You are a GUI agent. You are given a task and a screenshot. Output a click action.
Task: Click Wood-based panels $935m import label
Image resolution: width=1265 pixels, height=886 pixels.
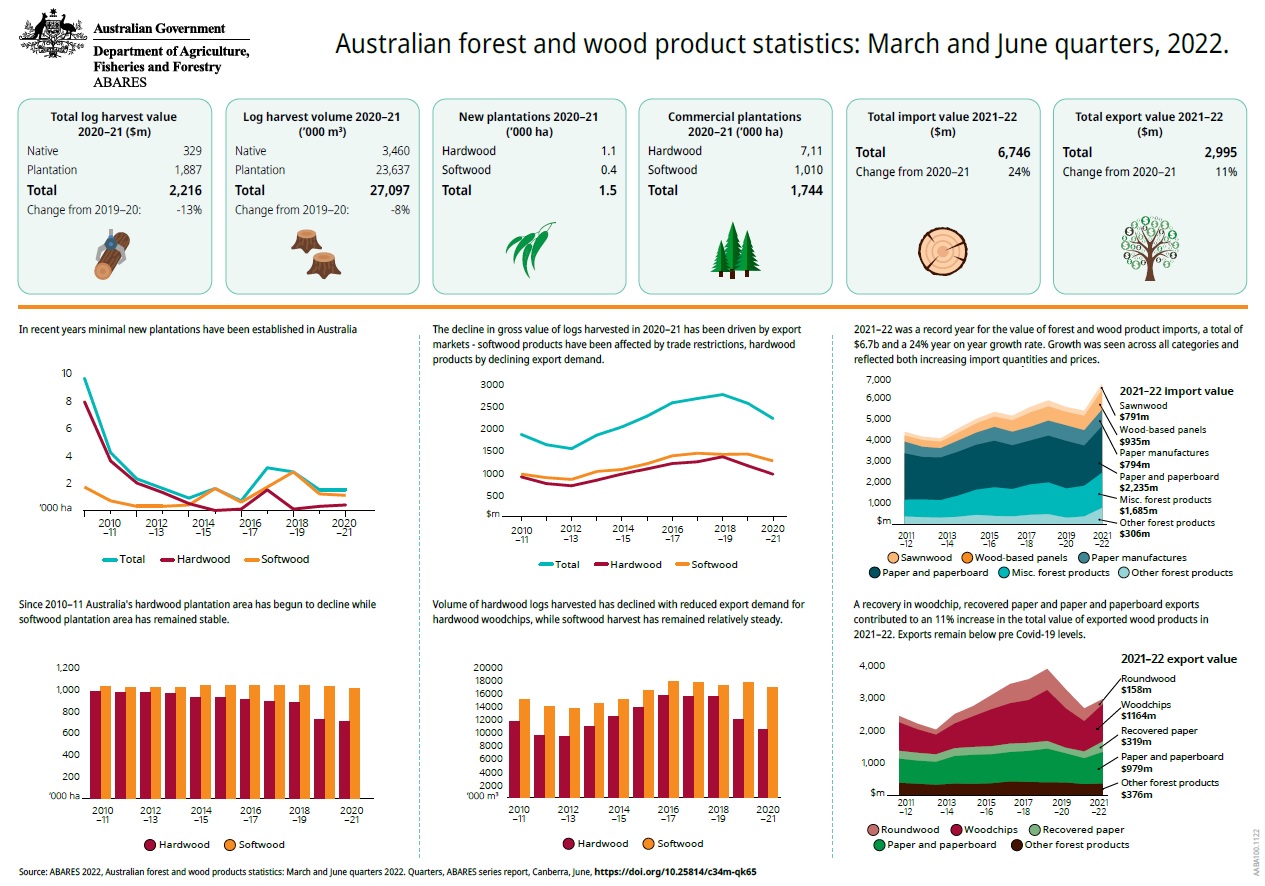[1161, 435]
